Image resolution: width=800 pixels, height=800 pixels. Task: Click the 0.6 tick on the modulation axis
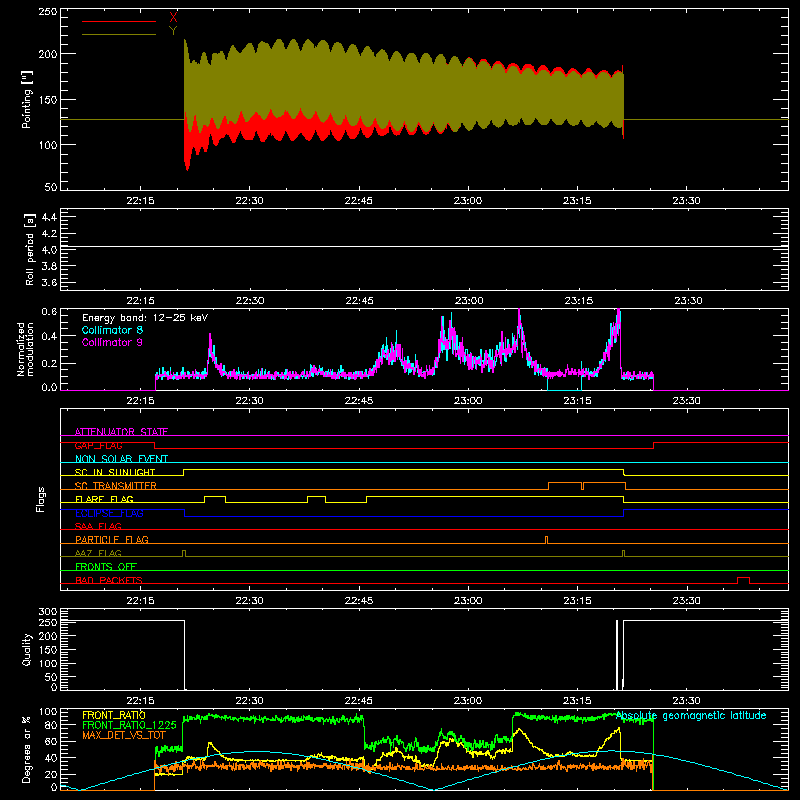click(x=49, y=312)
